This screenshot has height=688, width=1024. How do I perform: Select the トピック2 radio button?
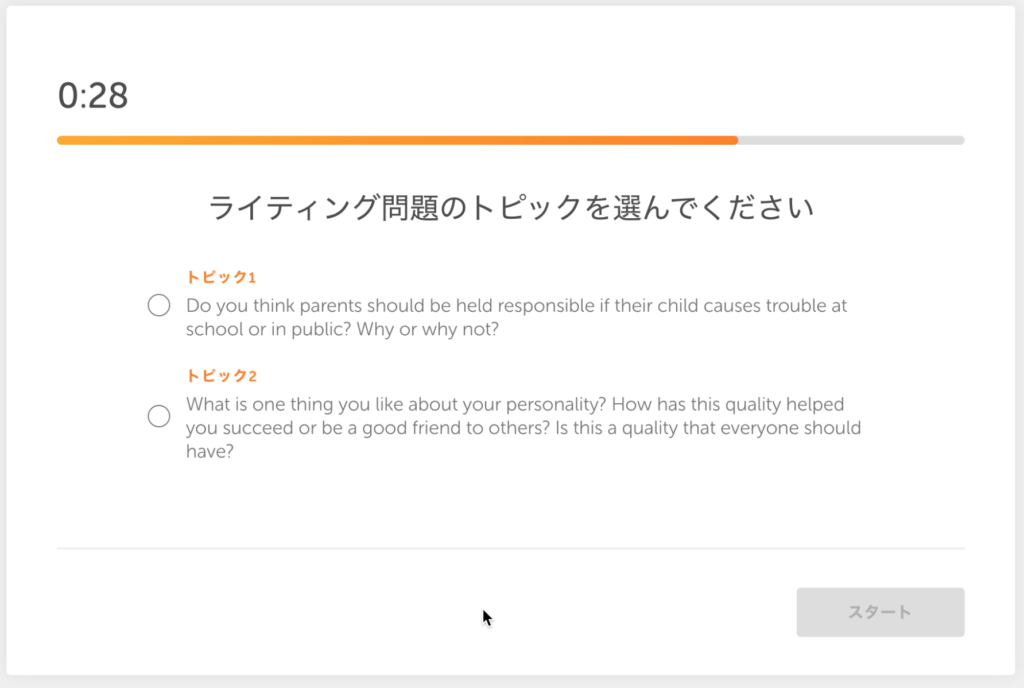pyautogui.click(x=159, y=415)
